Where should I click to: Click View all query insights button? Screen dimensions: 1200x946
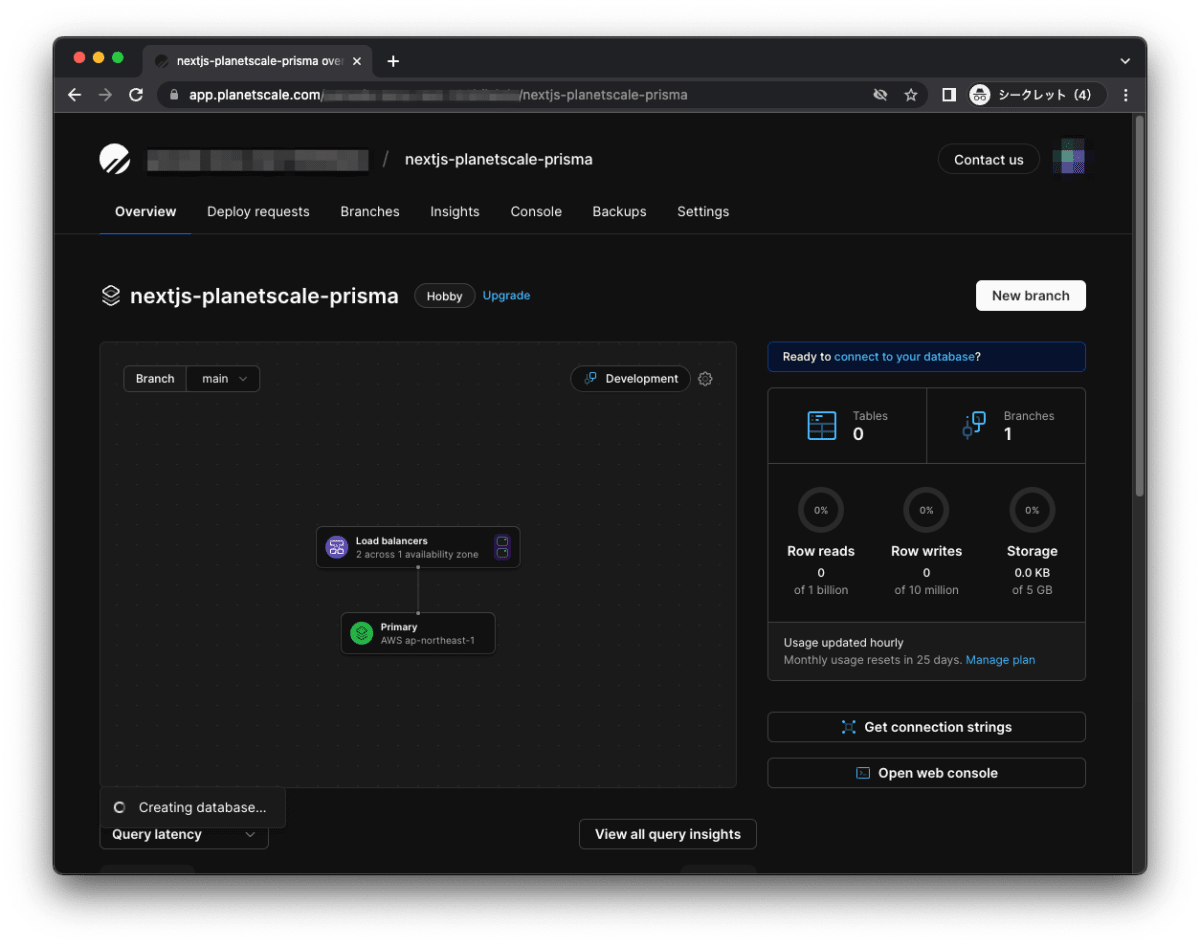tap(668, 834)
